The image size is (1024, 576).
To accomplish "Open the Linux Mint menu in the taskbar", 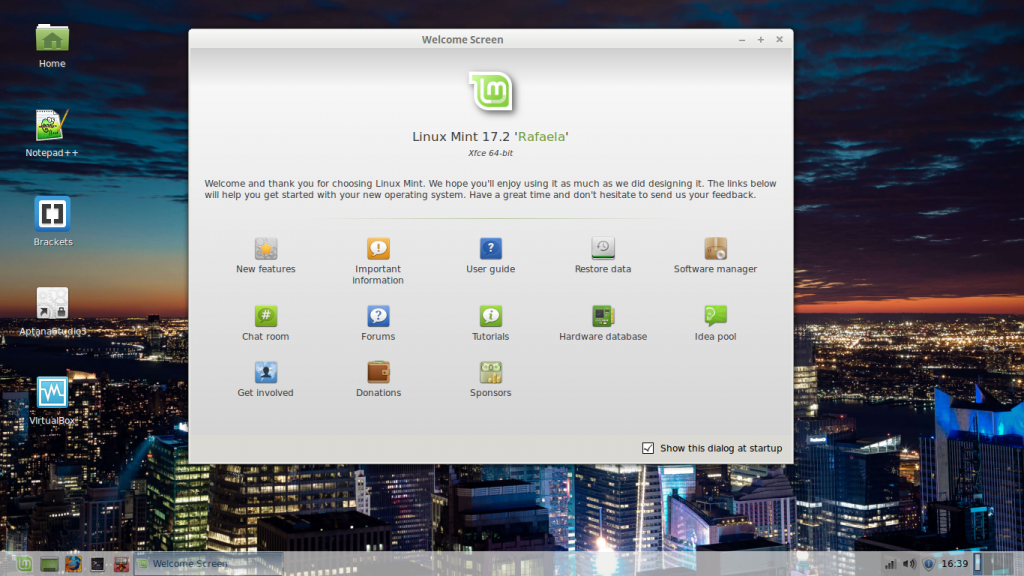I will tap(22, 564).
